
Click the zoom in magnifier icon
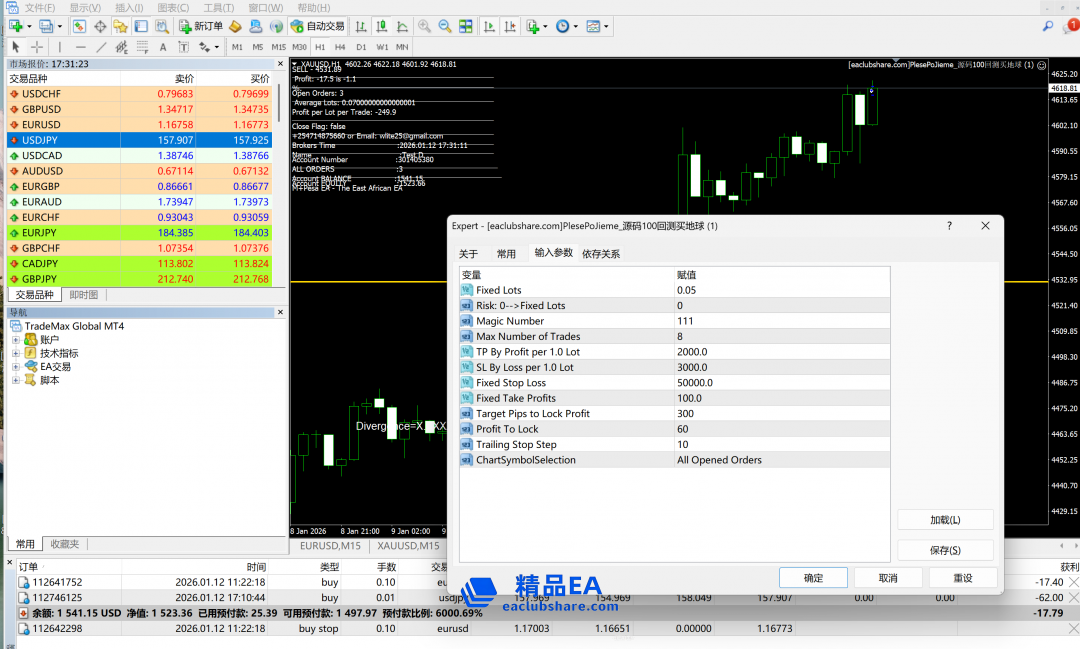point(424,26)
